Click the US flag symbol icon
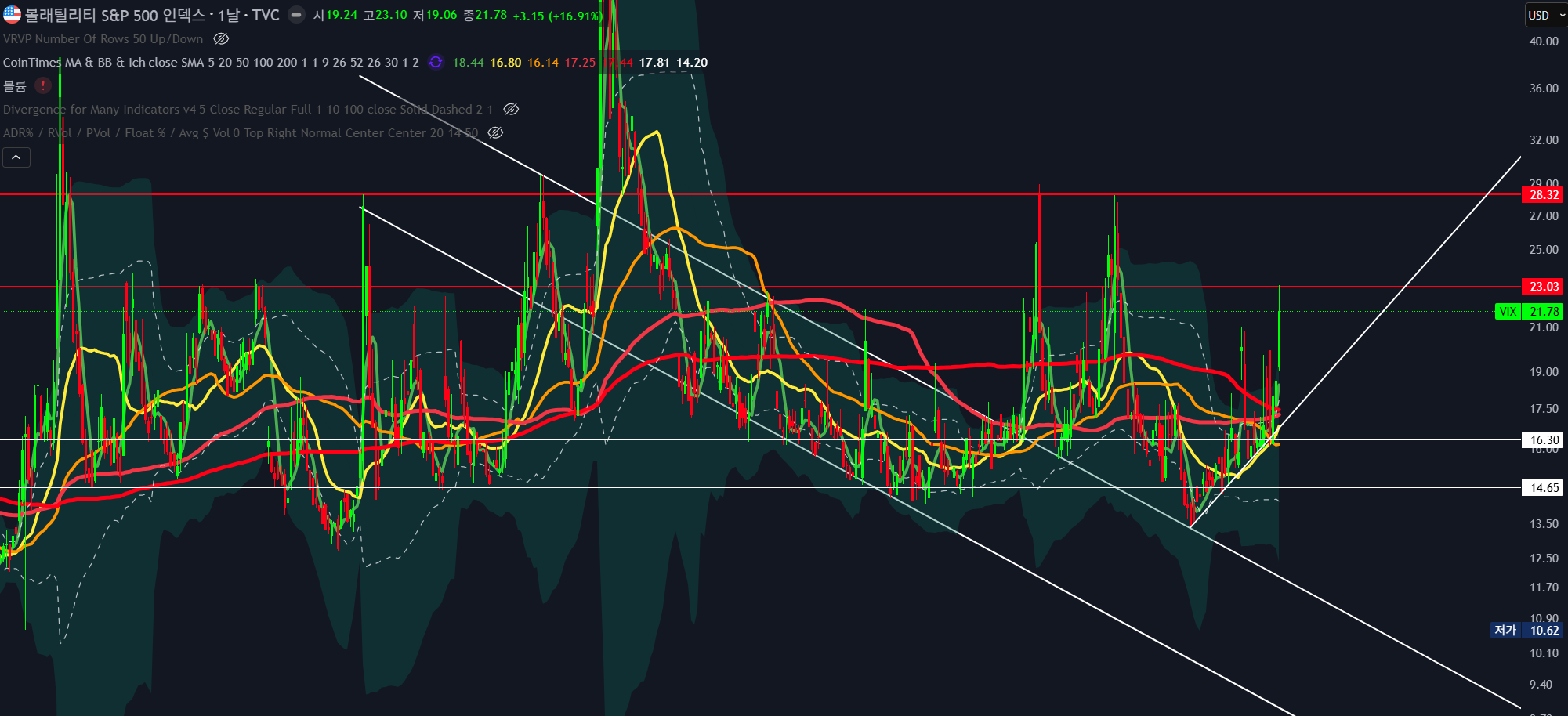Viewport: 1568px width, 716px height. coord(12,14)
